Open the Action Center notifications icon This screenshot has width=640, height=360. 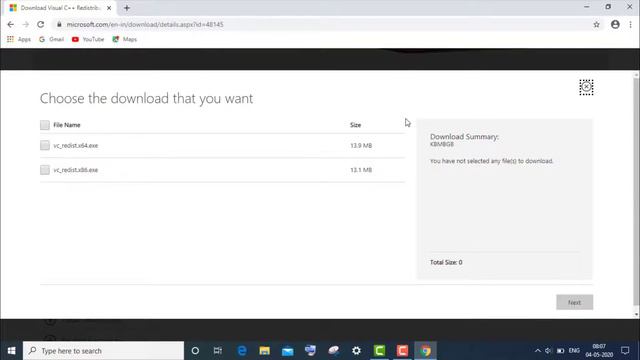point(625,351)
